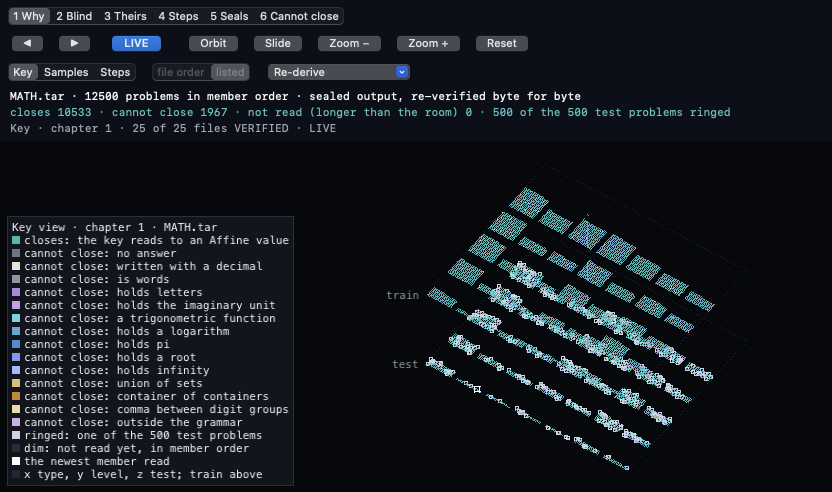Click the 'test' layer label in the plot
The image size is (832, 492).
coord(405,364)
